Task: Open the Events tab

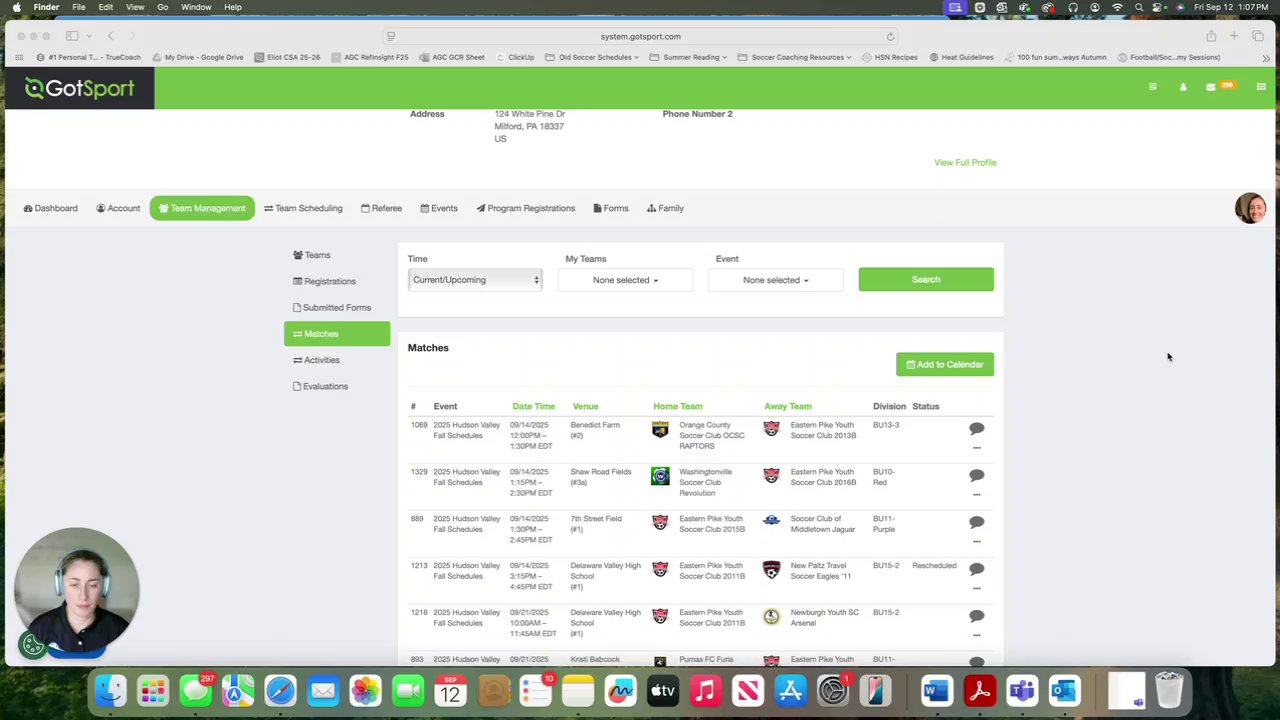Action: coord(439,208)
